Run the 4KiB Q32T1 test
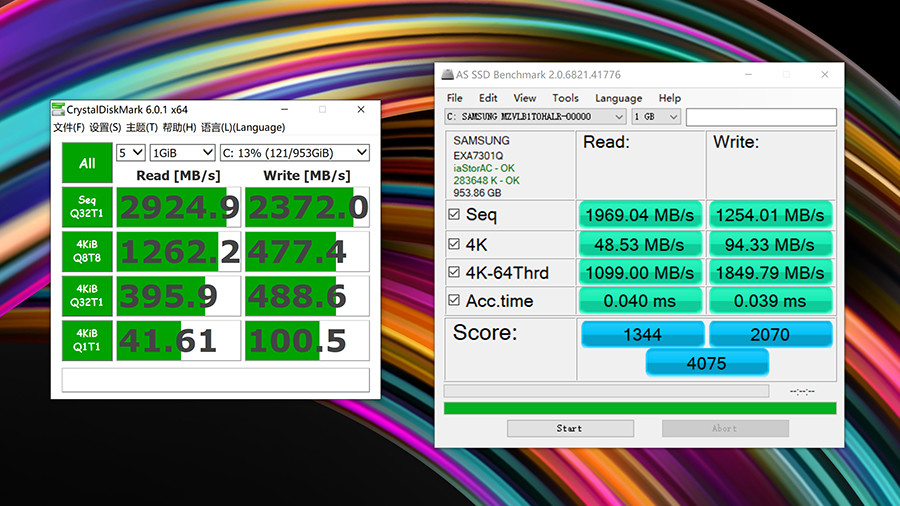Viewport: 900px width, 506px height. click(87, 296)
